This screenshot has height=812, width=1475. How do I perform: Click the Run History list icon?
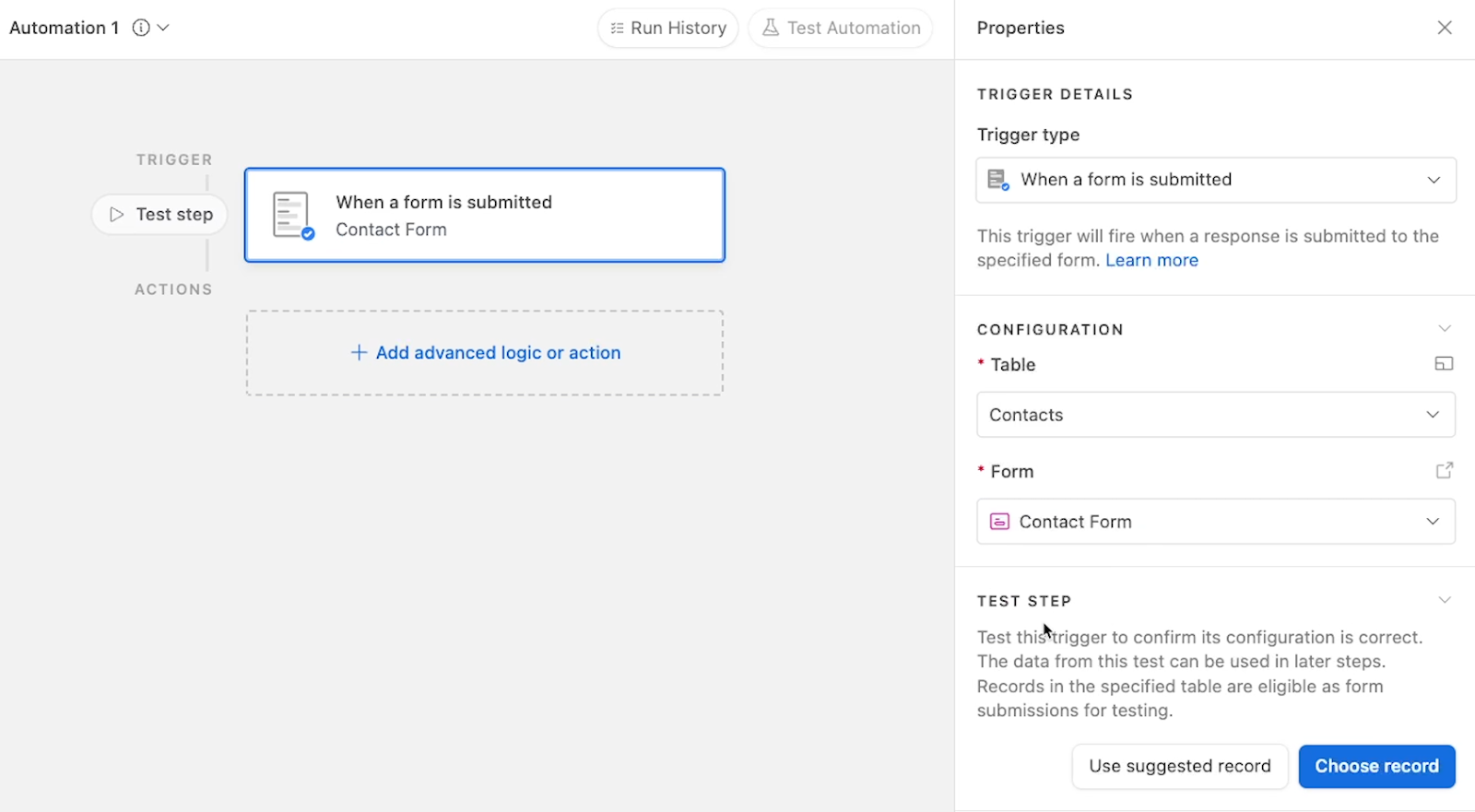click(x=618, y=29)
